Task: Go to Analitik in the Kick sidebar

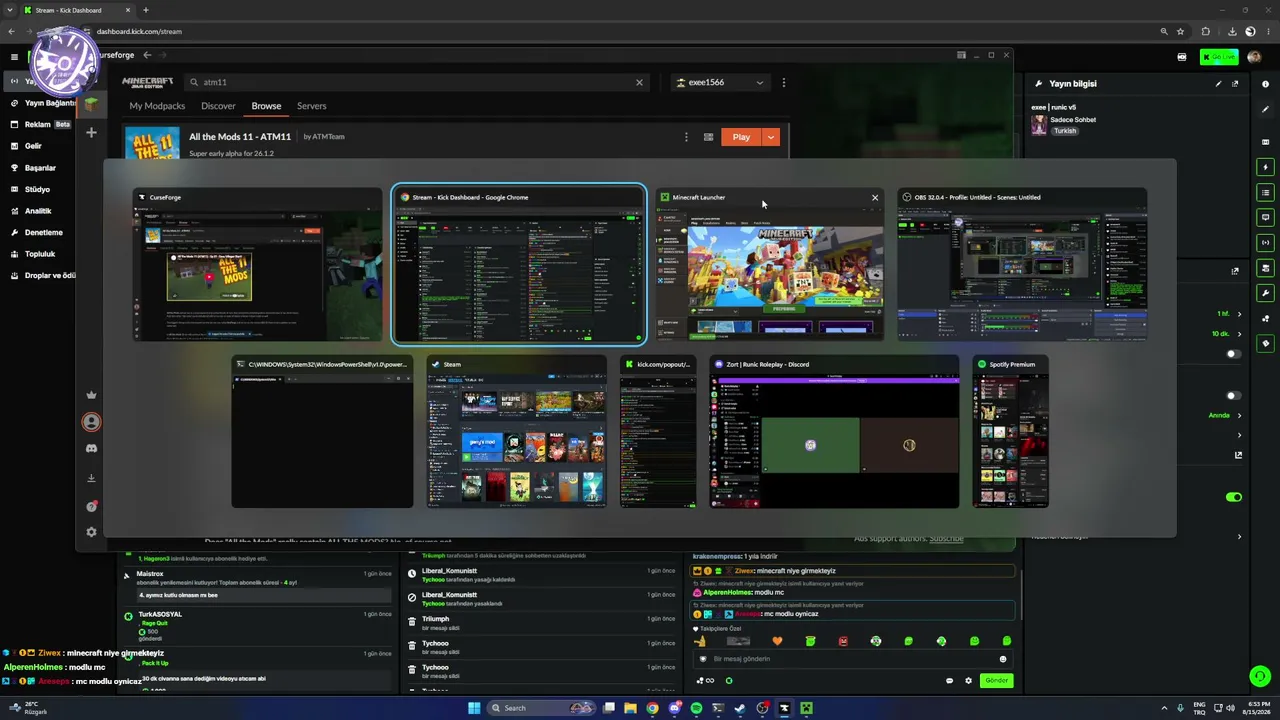Action: point(40,211)
